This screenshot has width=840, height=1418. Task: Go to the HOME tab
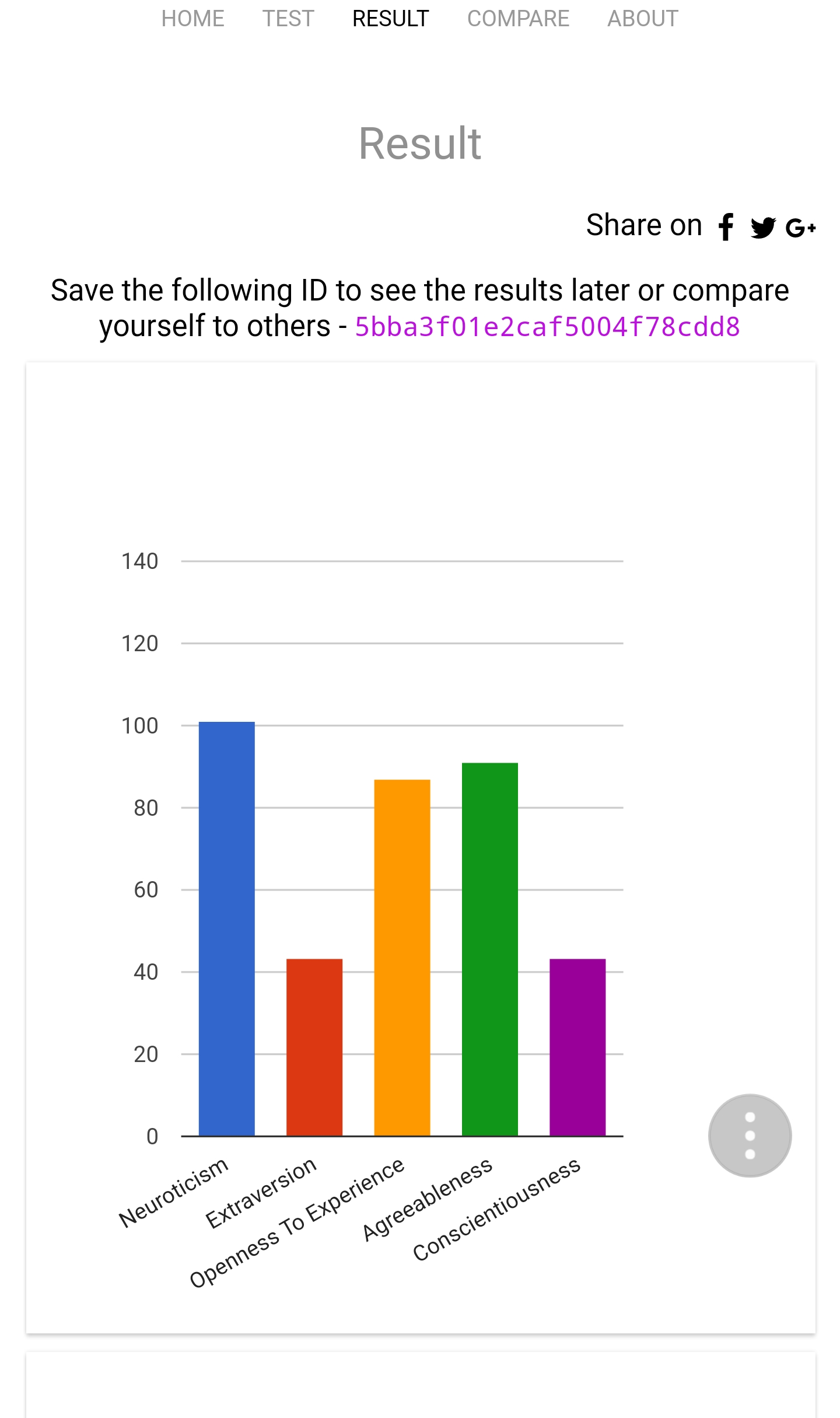193,19
